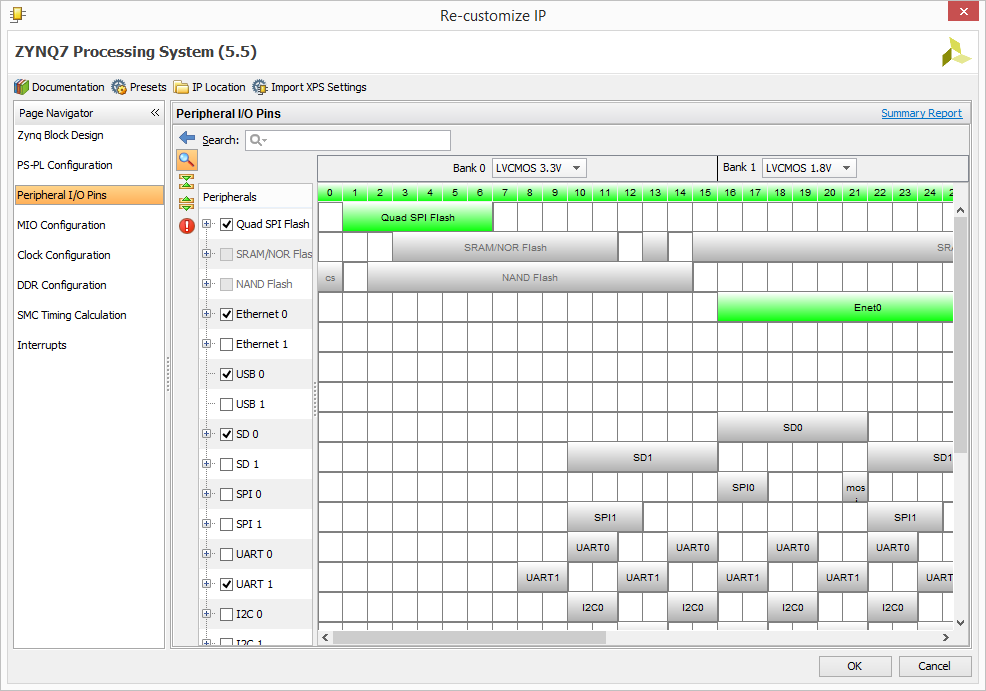The height and width of the screenshot is (691, 986).
Task: Click the collapse all icon
Action: 187,182
